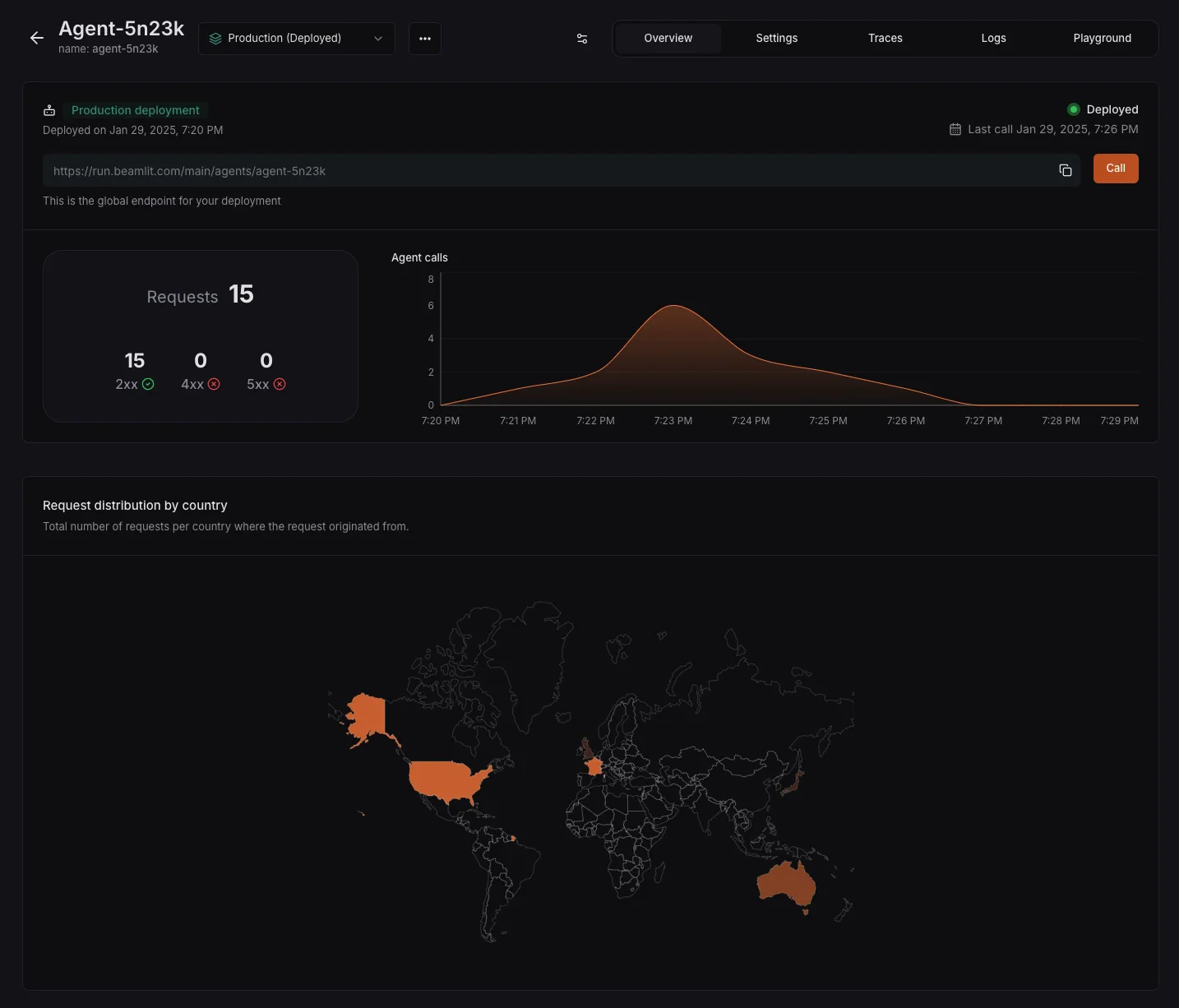
Task: Click the green Deployed status dot
Action: pyautogui.click(x=1074, y=109)
